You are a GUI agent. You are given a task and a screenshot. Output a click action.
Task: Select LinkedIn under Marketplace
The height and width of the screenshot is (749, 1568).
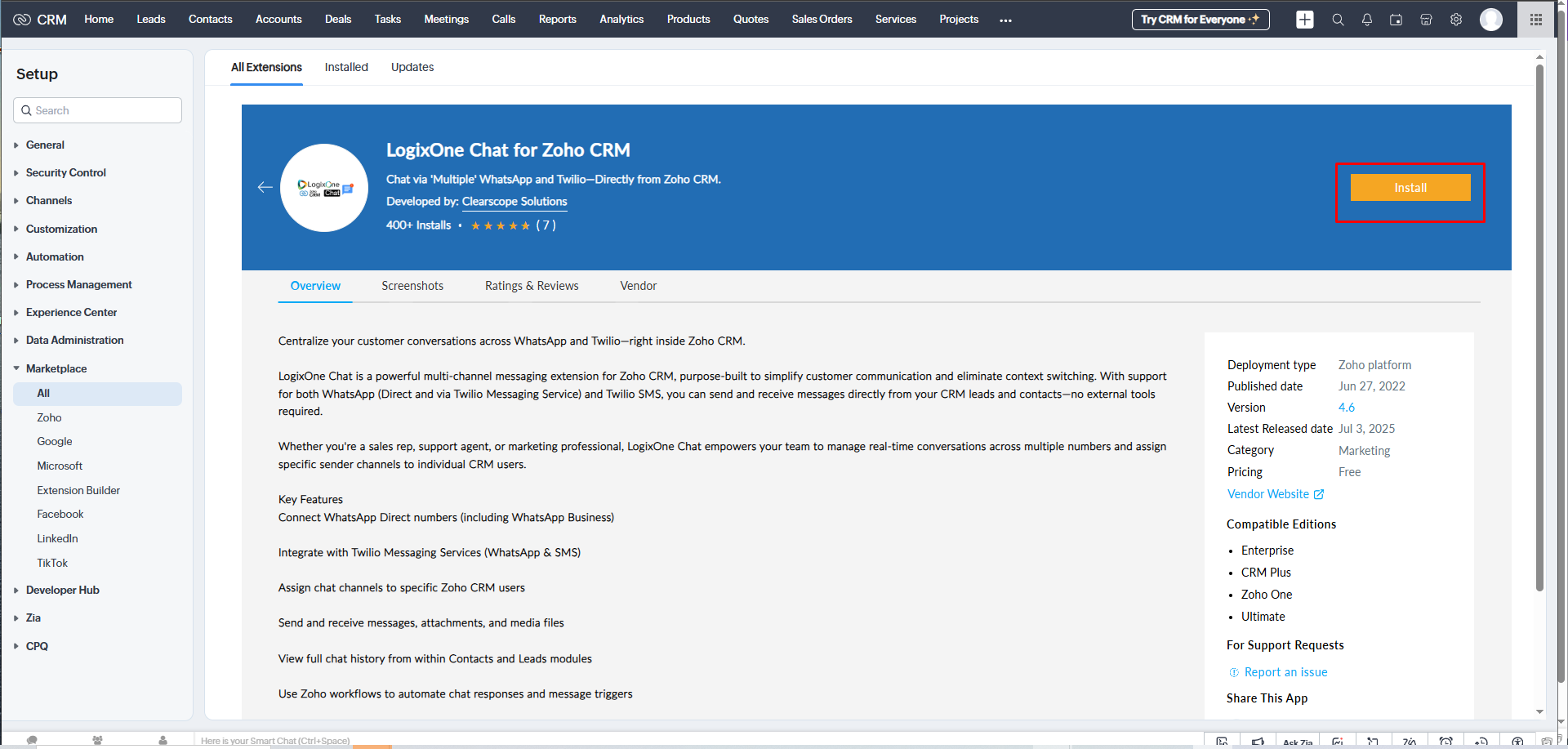pos(57,538)
